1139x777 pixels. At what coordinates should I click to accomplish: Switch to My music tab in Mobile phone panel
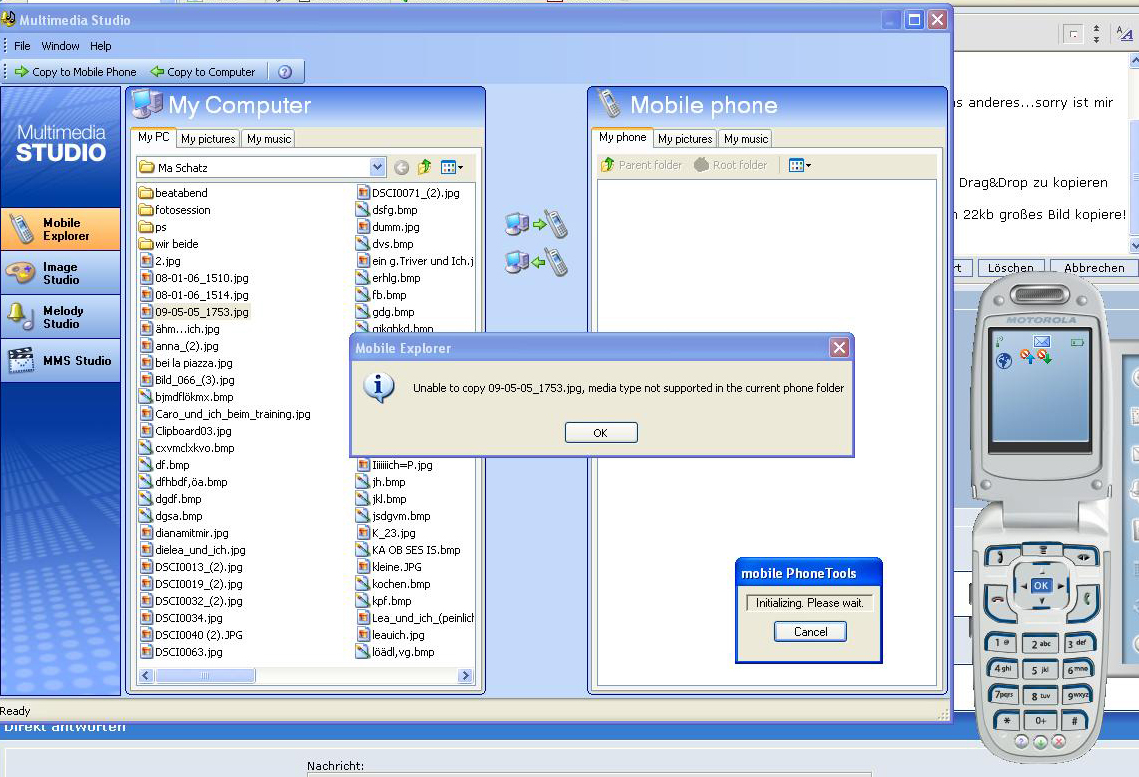(x=746, y=139)
